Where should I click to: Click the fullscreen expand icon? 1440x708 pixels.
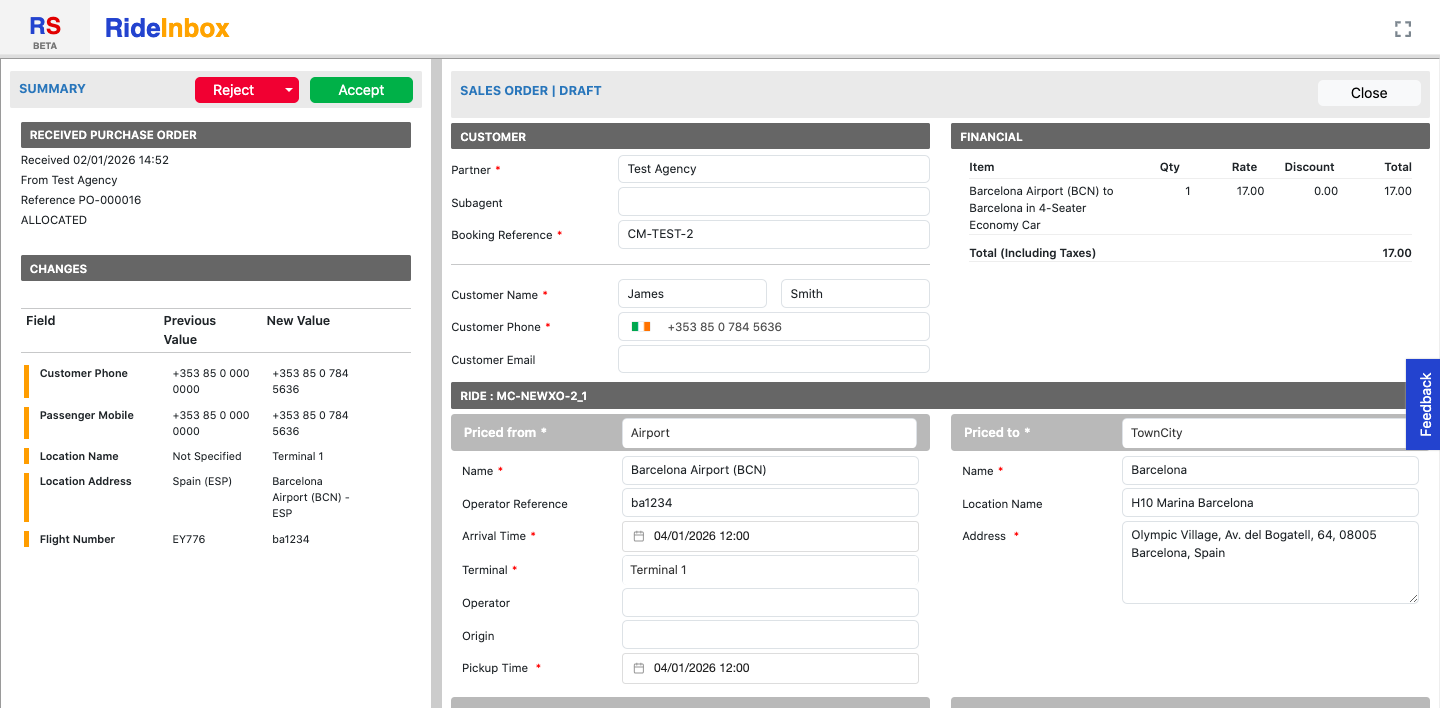pyautogui.click(x=1402, y=29)
